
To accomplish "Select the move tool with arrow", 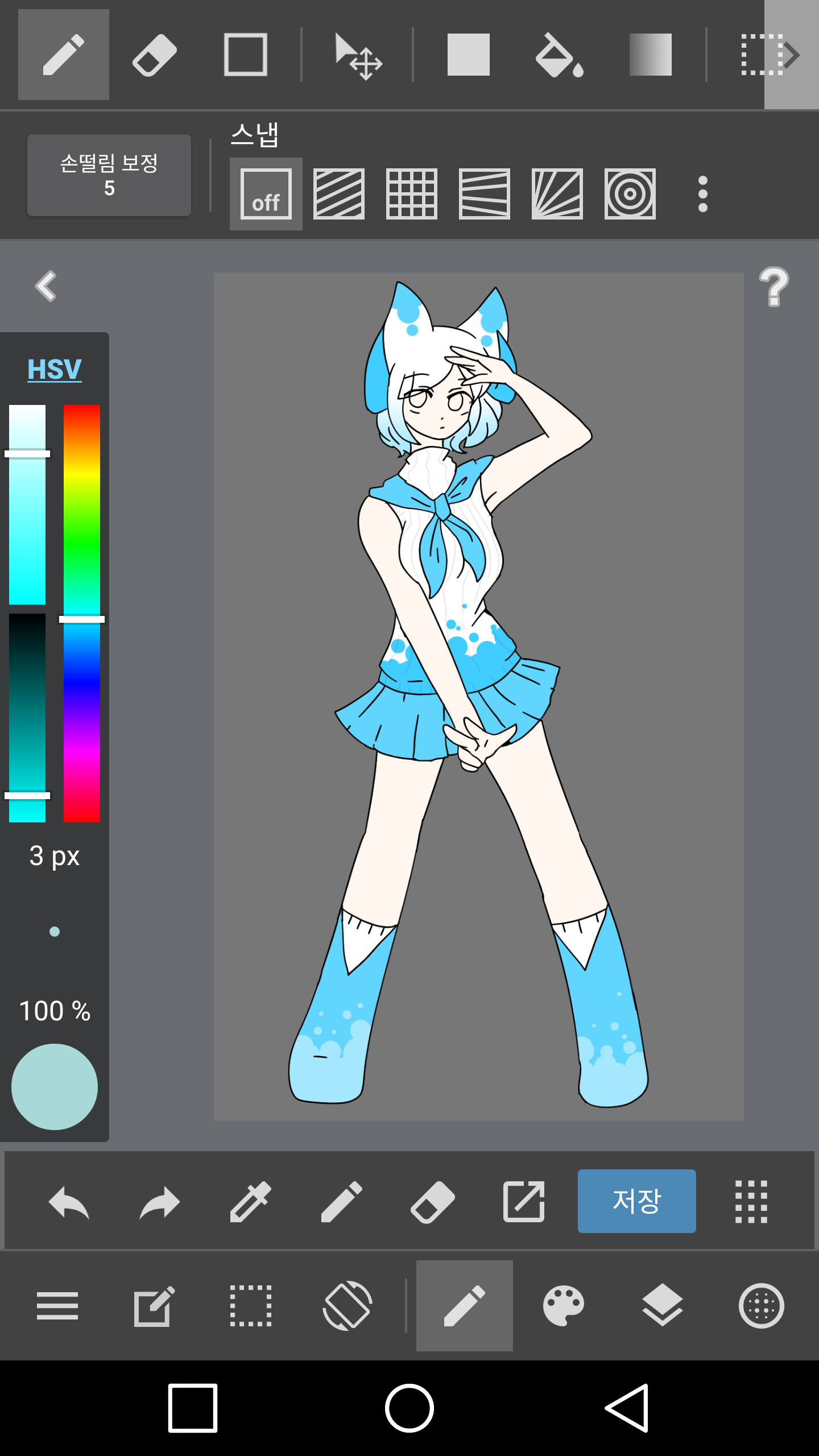I will (x=358, y=56).
